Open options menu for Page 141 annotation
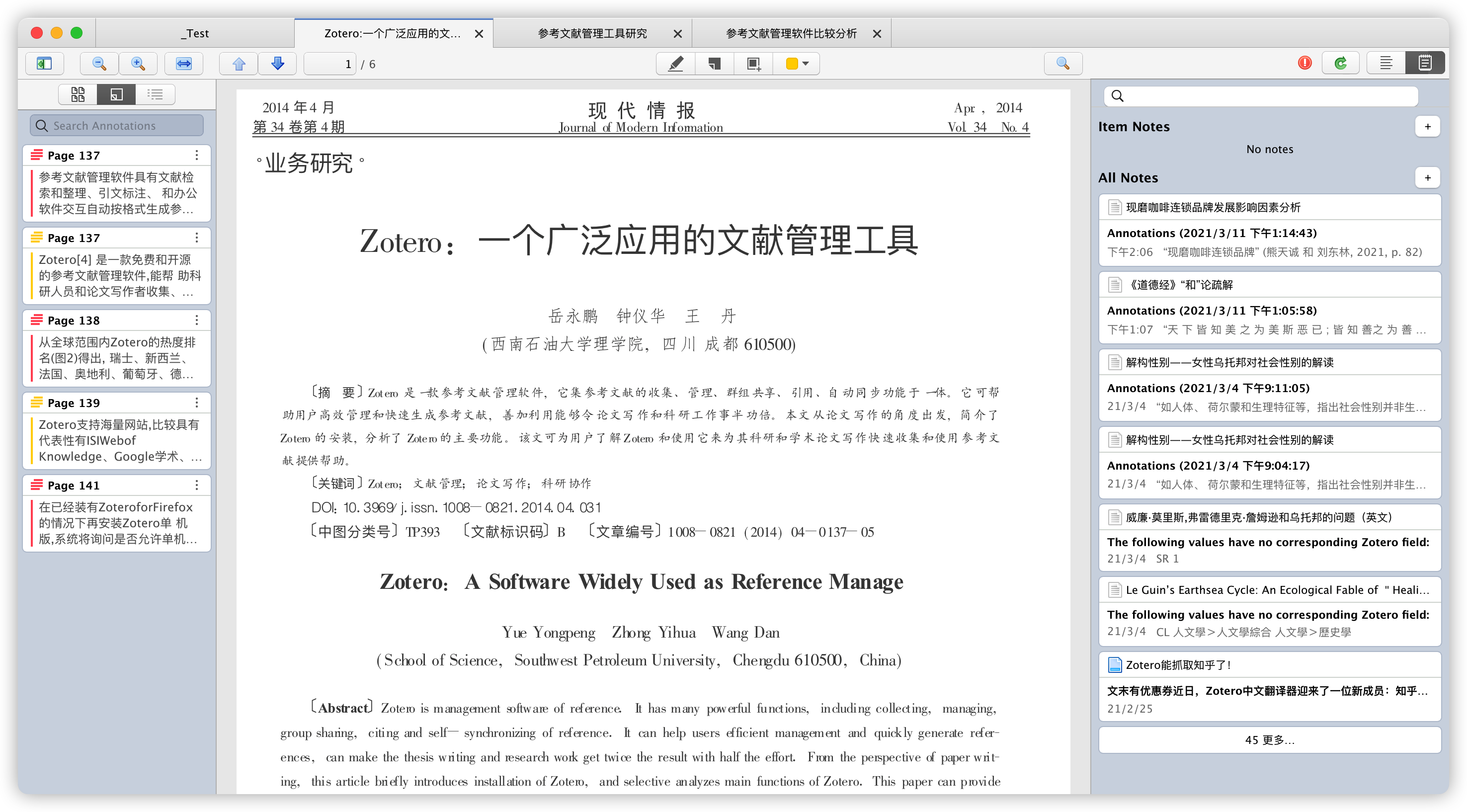The height and width of the screenshot is (812, 1467). click(196, 485)
